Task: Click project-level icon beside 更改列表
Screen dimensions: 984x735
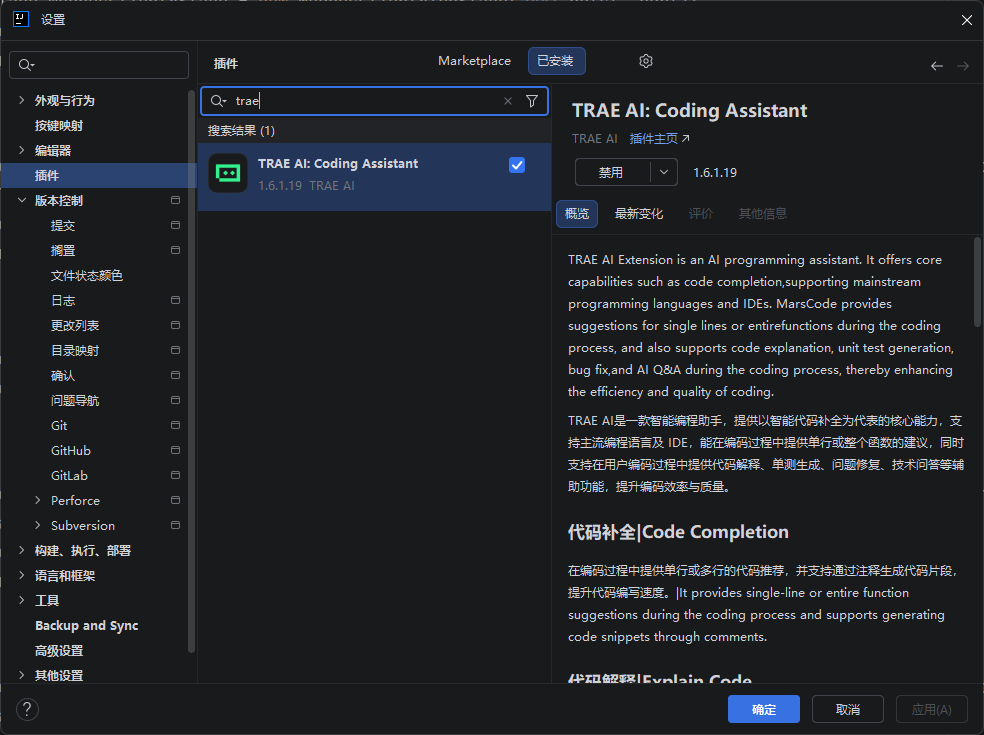Action: pyautogui.click(x=175, y=325)
